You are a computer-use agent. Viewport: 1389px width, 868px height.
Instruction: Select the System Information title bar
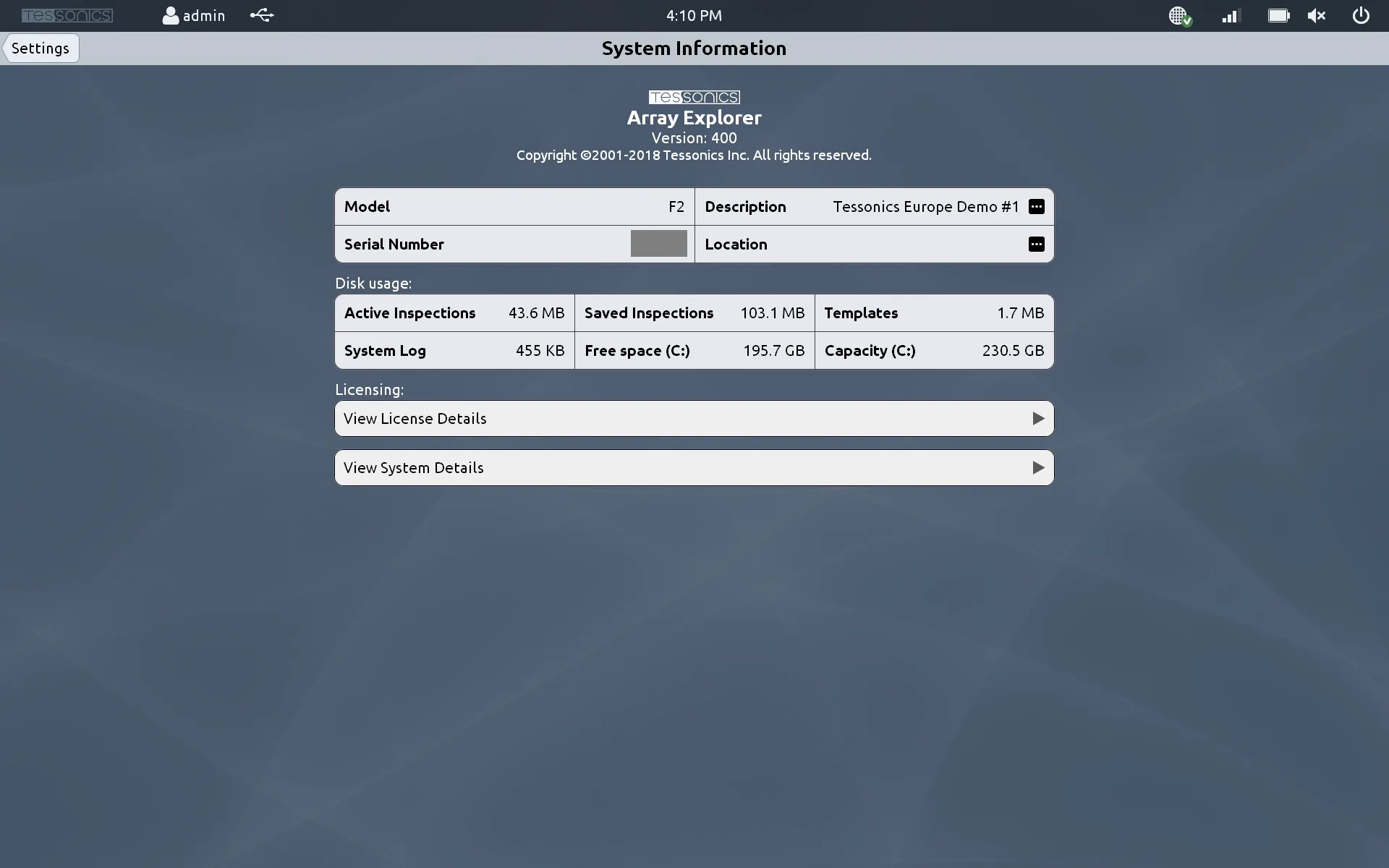pyautogui.click(x=694, y=48)
